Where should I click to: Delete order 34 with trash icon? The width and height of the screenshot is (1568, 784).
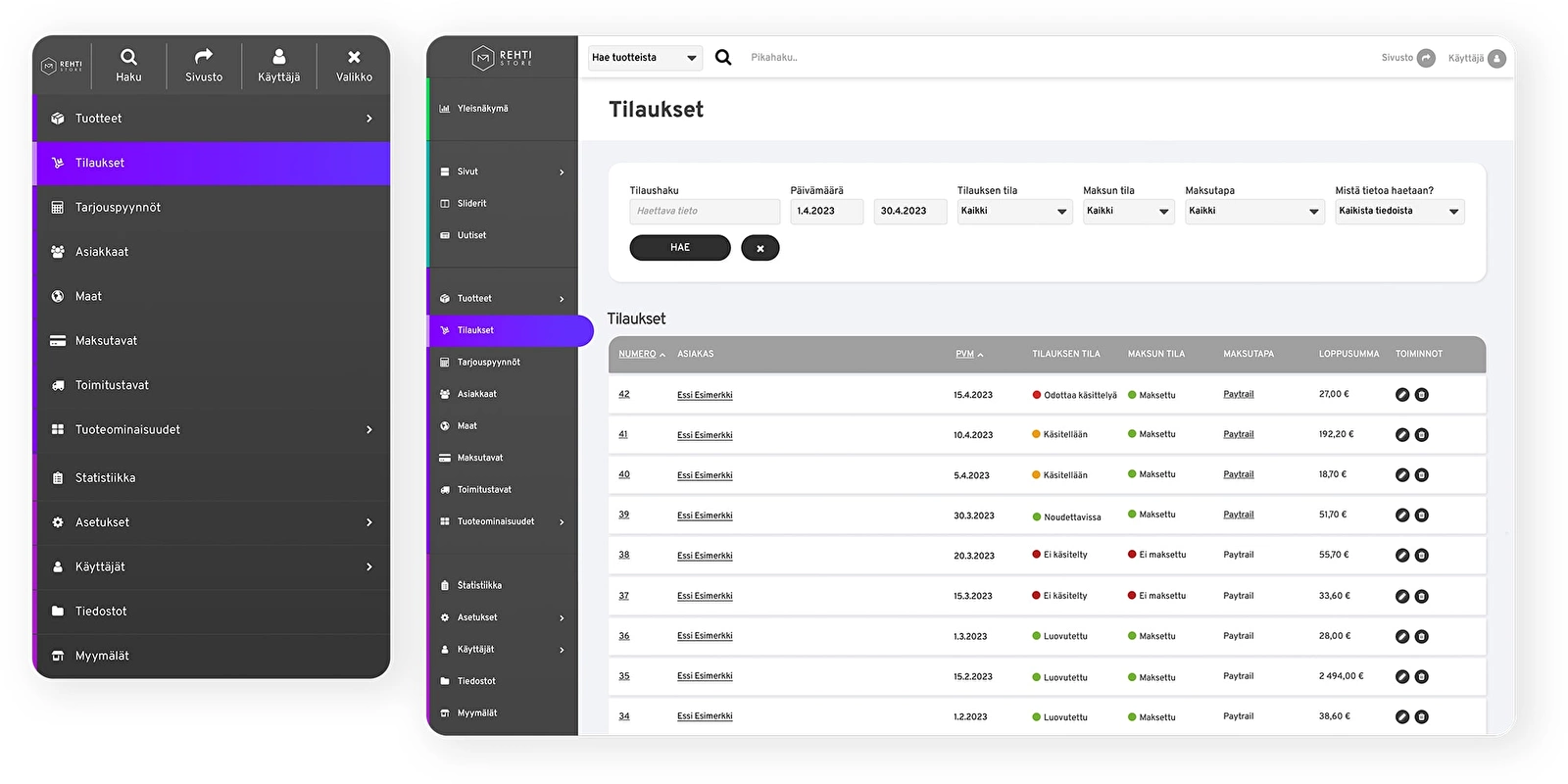coord(1422,717)
